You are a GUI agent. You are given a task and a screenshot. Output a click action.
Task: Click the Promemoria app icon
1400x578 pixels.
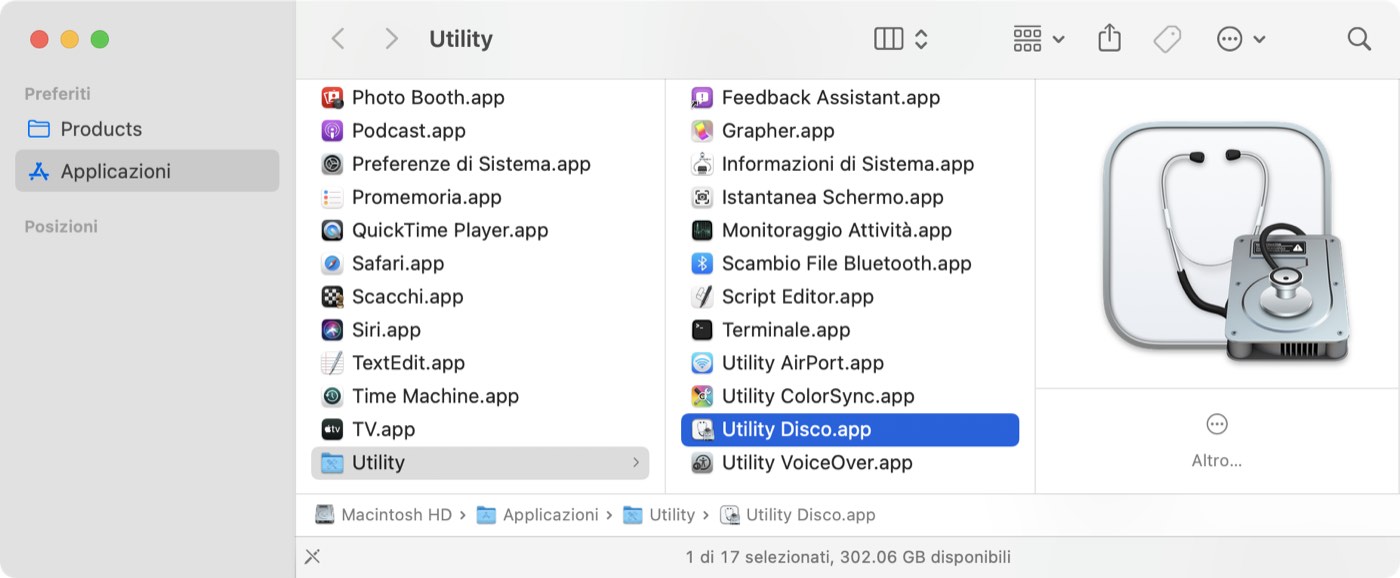pyautogui.click(x=332, y=197)
